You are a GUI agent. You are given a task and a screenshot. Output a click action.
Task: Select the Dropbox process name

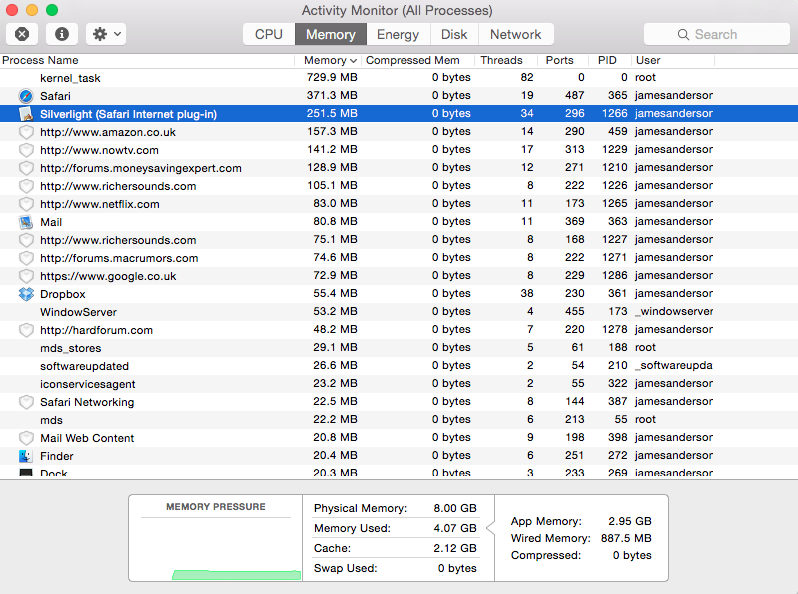tap(63, 294)
